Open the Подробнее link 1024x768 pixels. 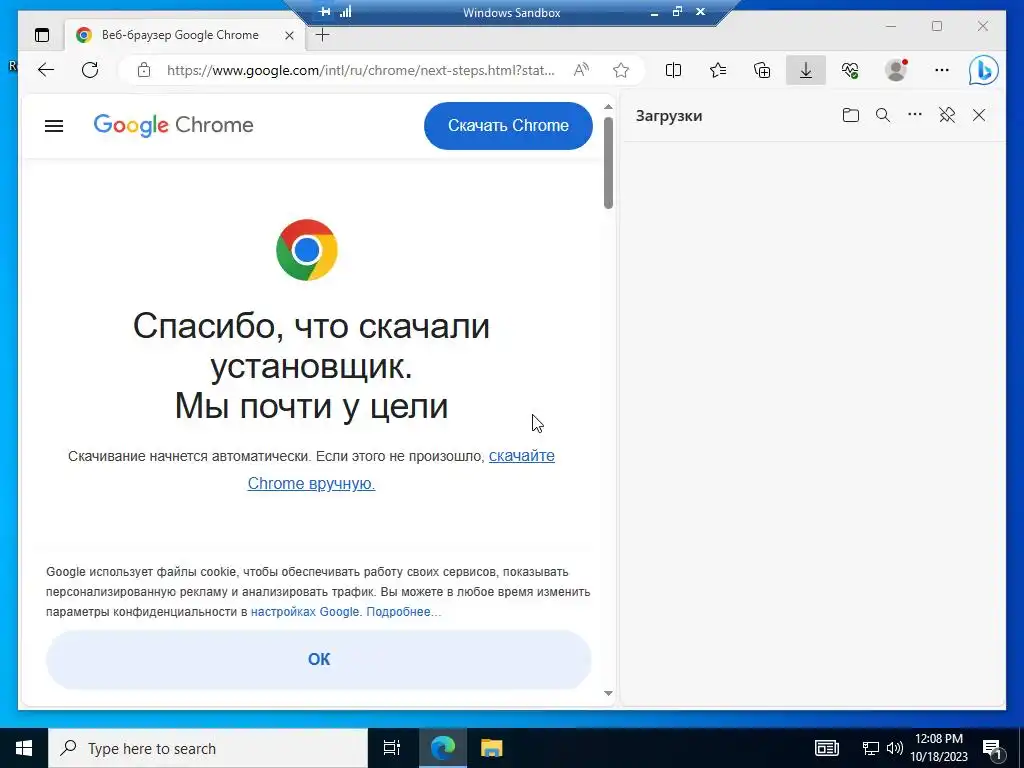pyautogui.click(x=404, y=612)
